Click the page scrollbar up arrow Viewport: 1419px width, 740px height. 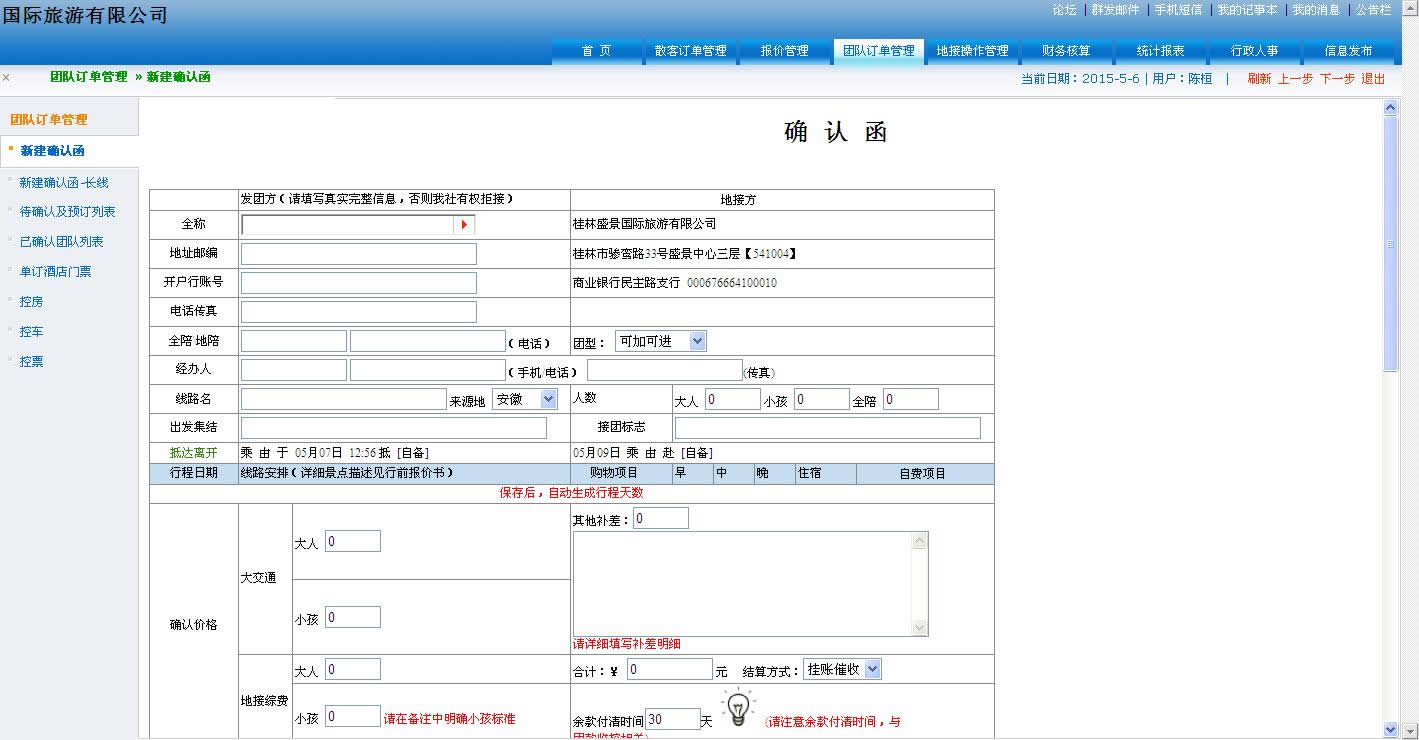point(1390,107)
